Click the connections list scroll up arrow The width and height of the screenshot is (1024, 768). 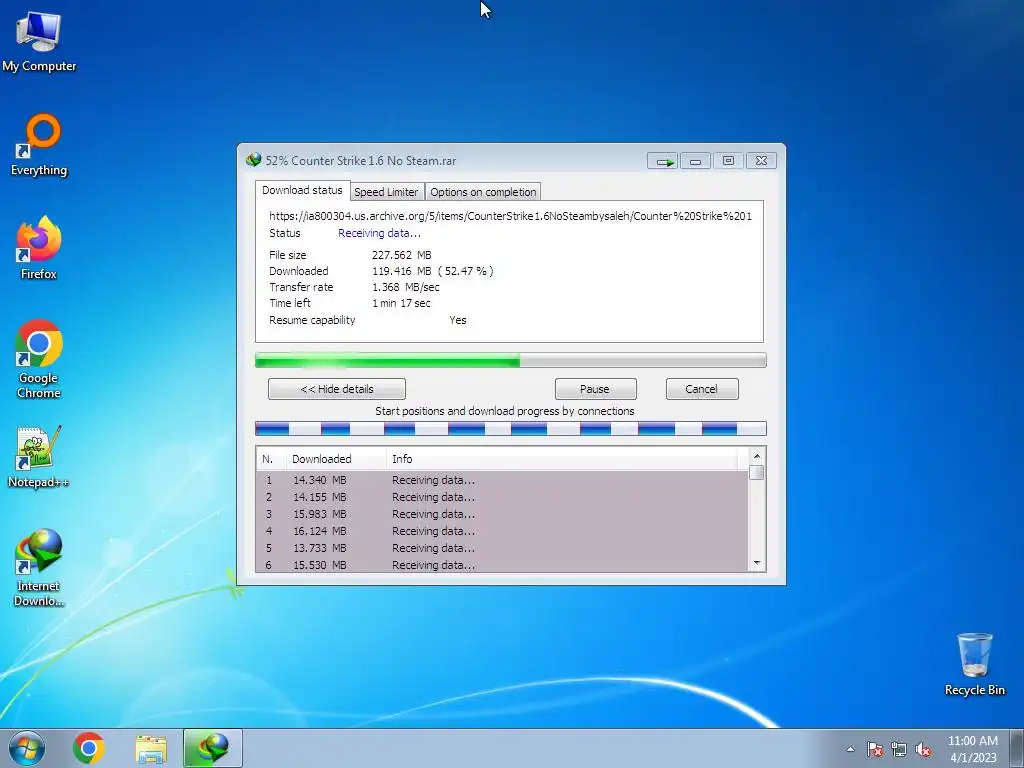pyautogui.click(x=757, y=456)
